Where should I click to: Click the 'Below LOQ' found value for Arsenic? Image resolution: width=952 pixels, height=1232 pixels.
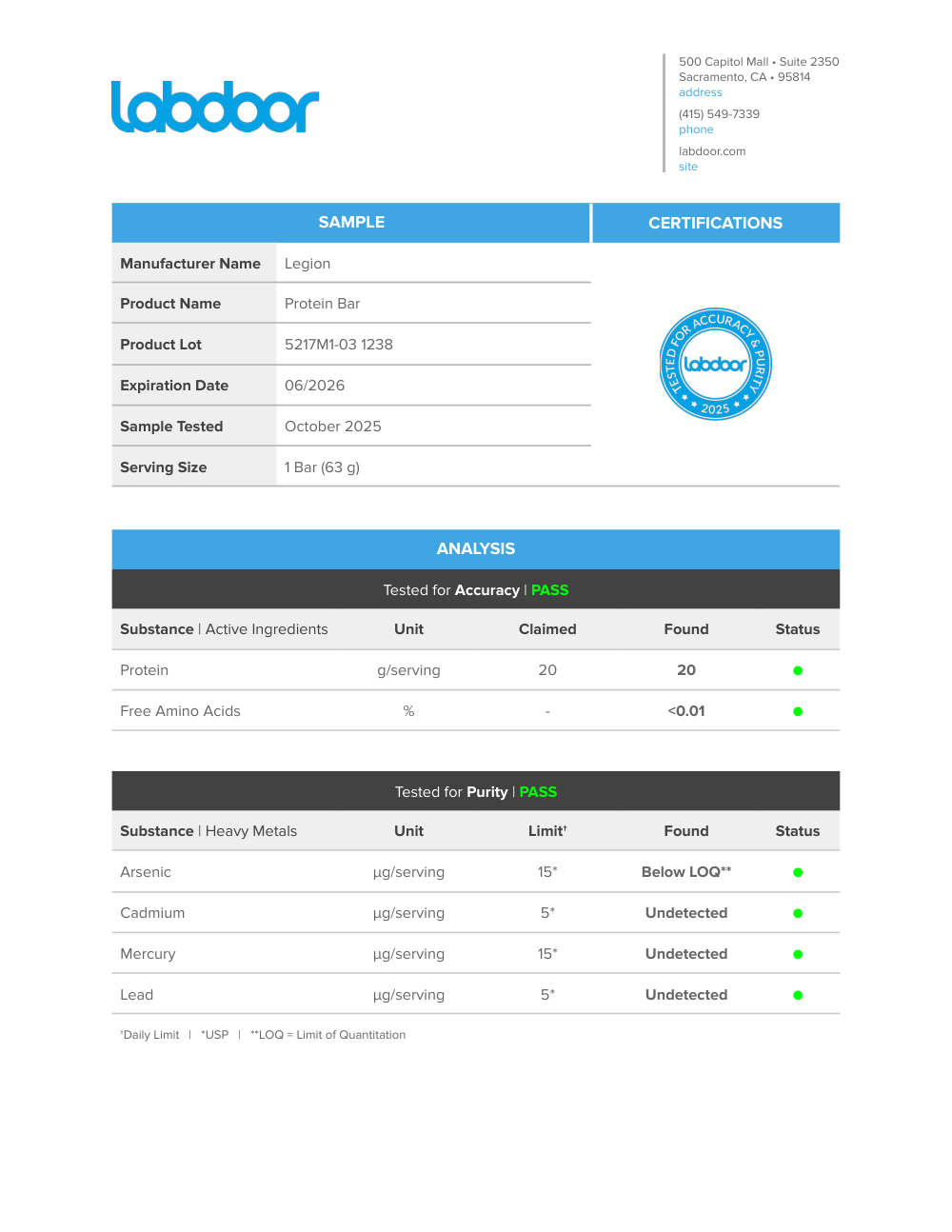point(686,872)
